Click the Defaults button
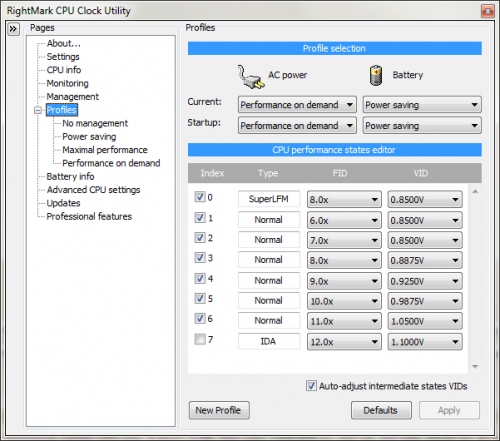Viewport: 500px width, 441px height. [x=381, y=410]
